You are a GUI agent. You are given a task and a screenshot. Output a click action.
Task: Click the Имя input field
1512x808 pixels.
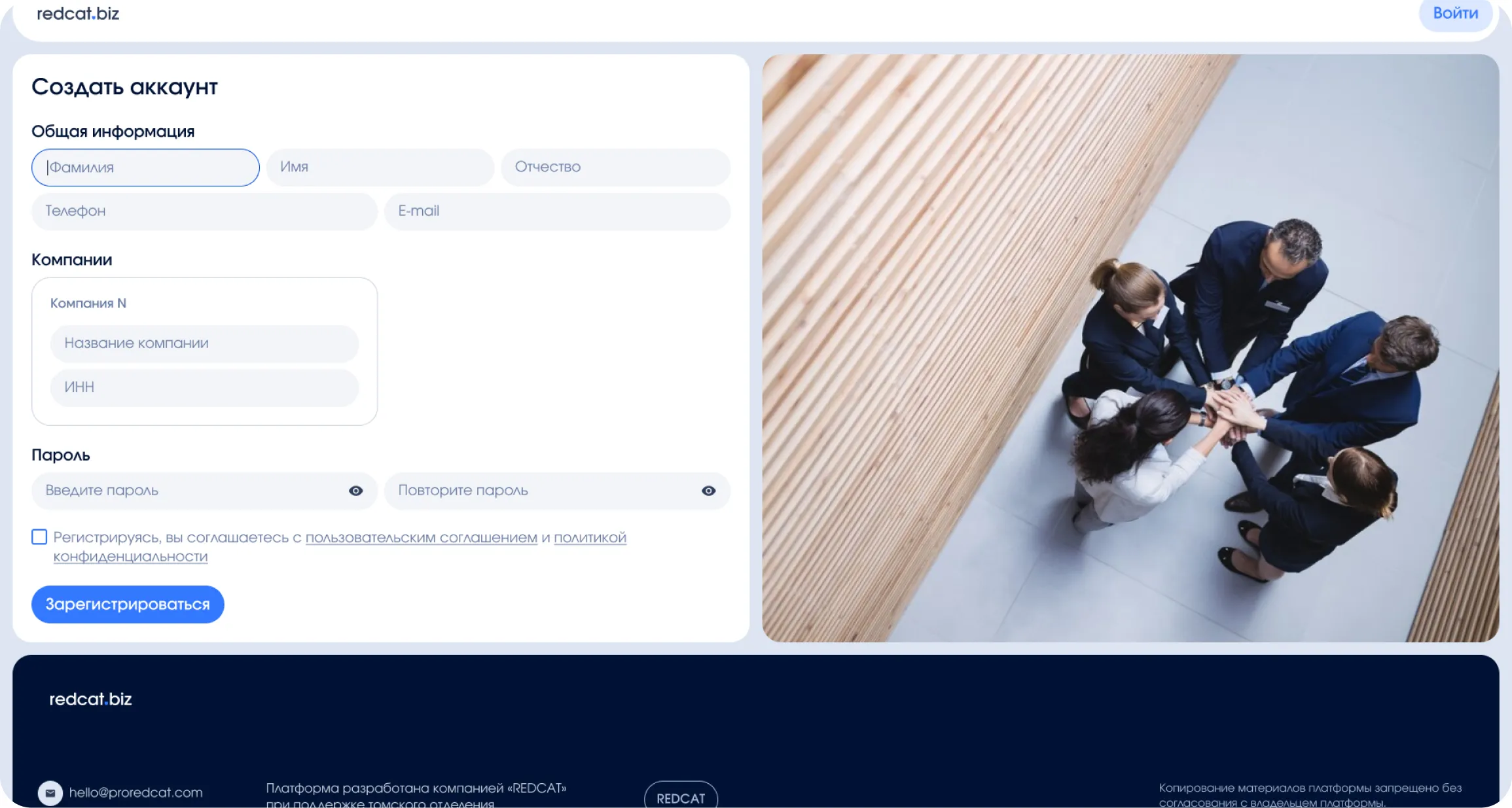[x=380, y=167]
